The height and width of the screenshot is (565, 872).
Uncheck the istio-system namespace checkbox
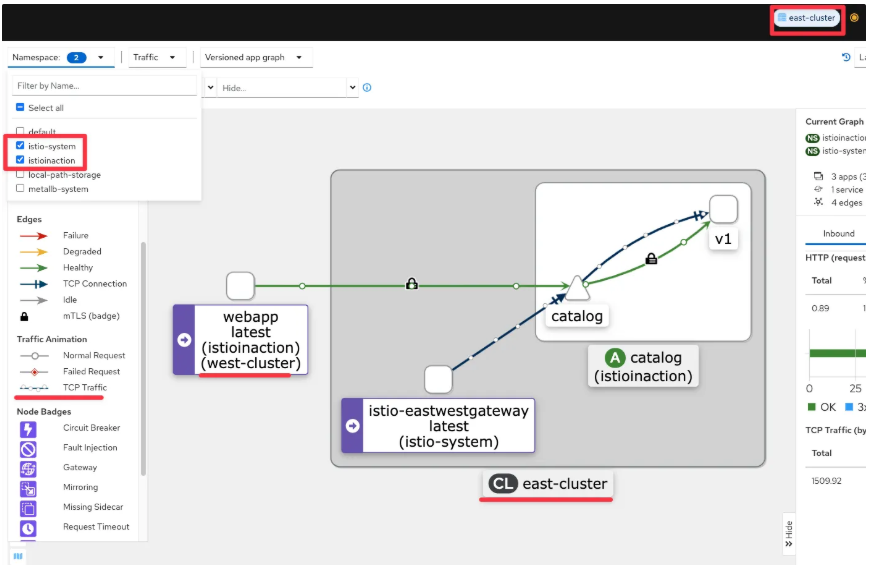pos(20,146)
